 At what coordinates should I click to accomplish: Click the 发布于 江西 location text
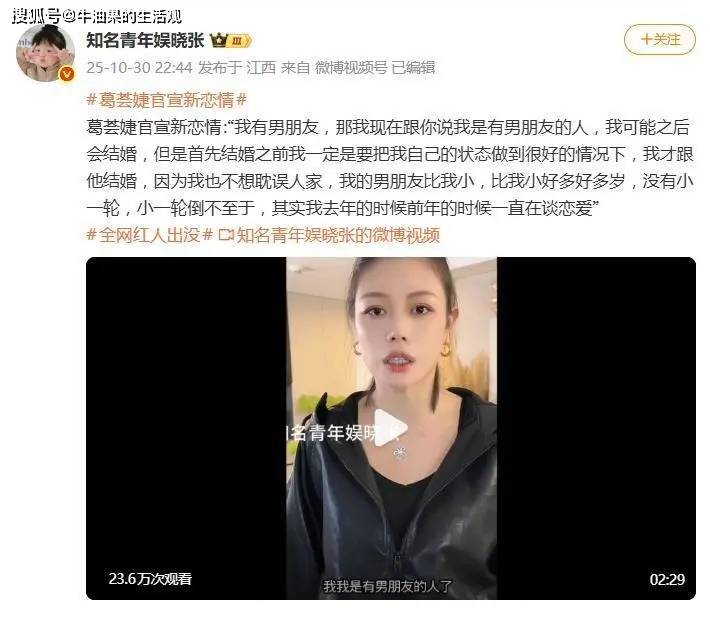pos(237,67)
